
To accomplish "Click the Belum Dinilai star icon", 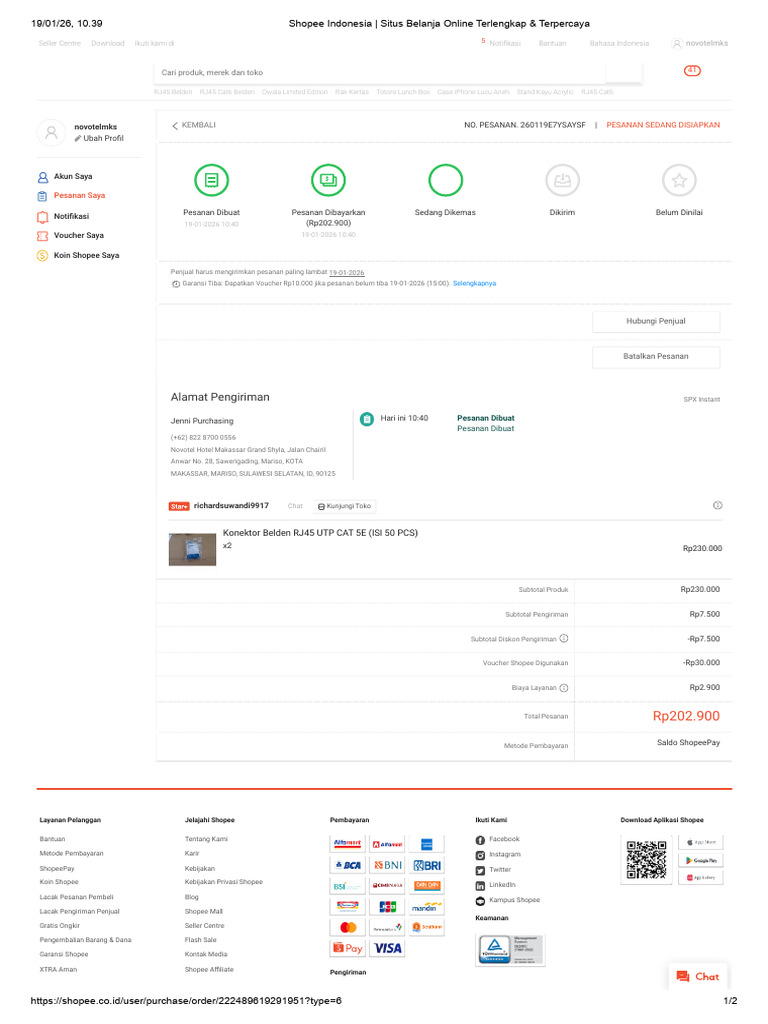I will point(679,180).
